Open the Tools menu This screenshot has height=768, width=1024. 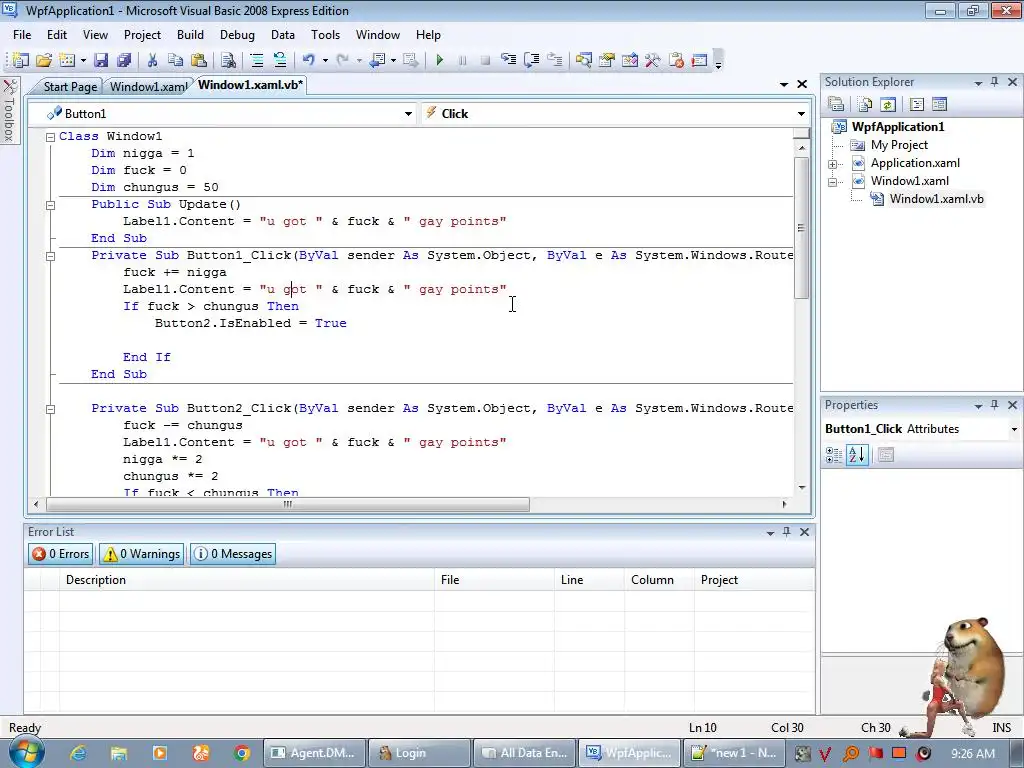coord(325,35)
